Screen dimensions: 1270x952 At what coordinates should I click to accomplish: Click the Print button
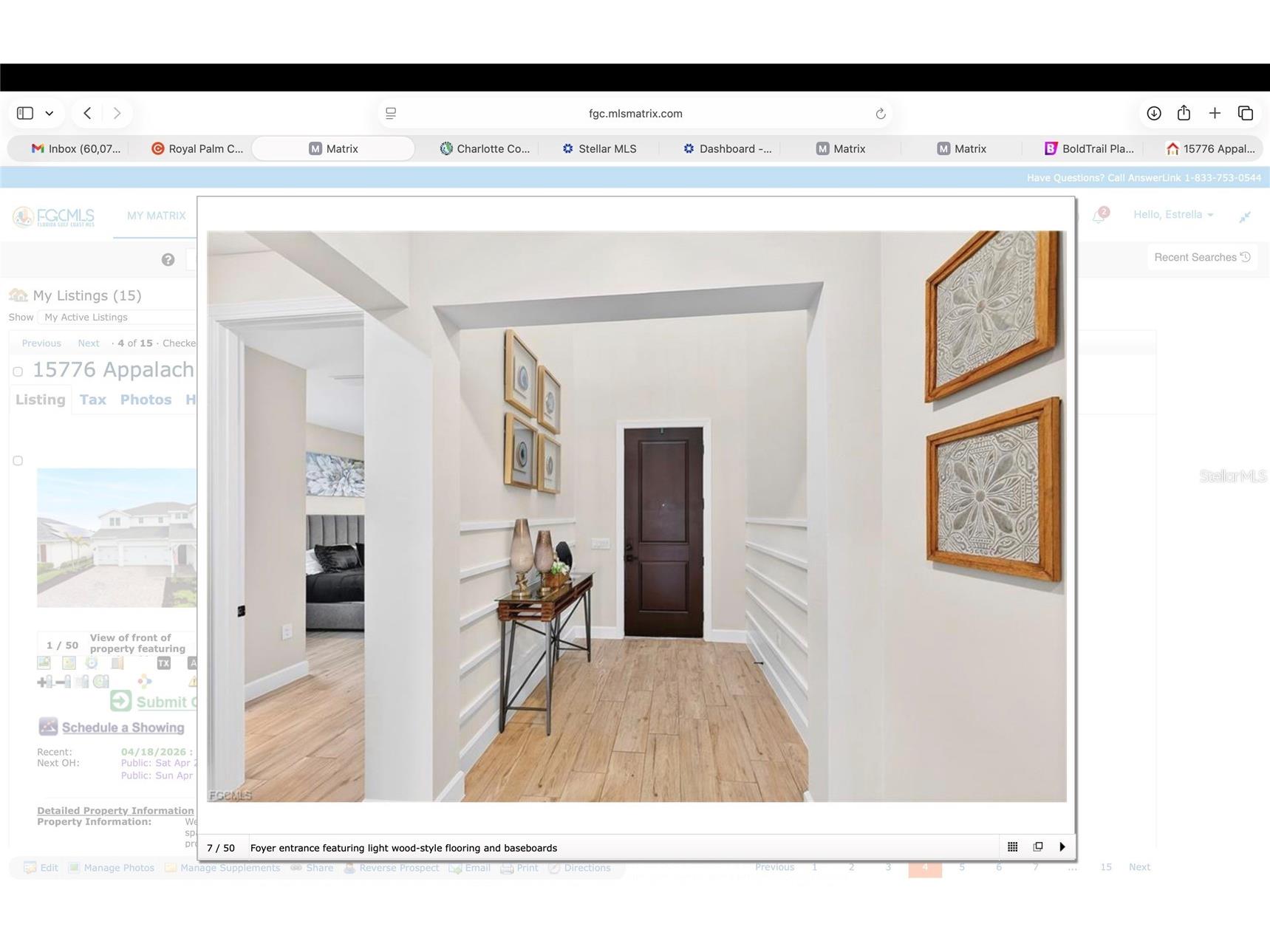[519, 868]
